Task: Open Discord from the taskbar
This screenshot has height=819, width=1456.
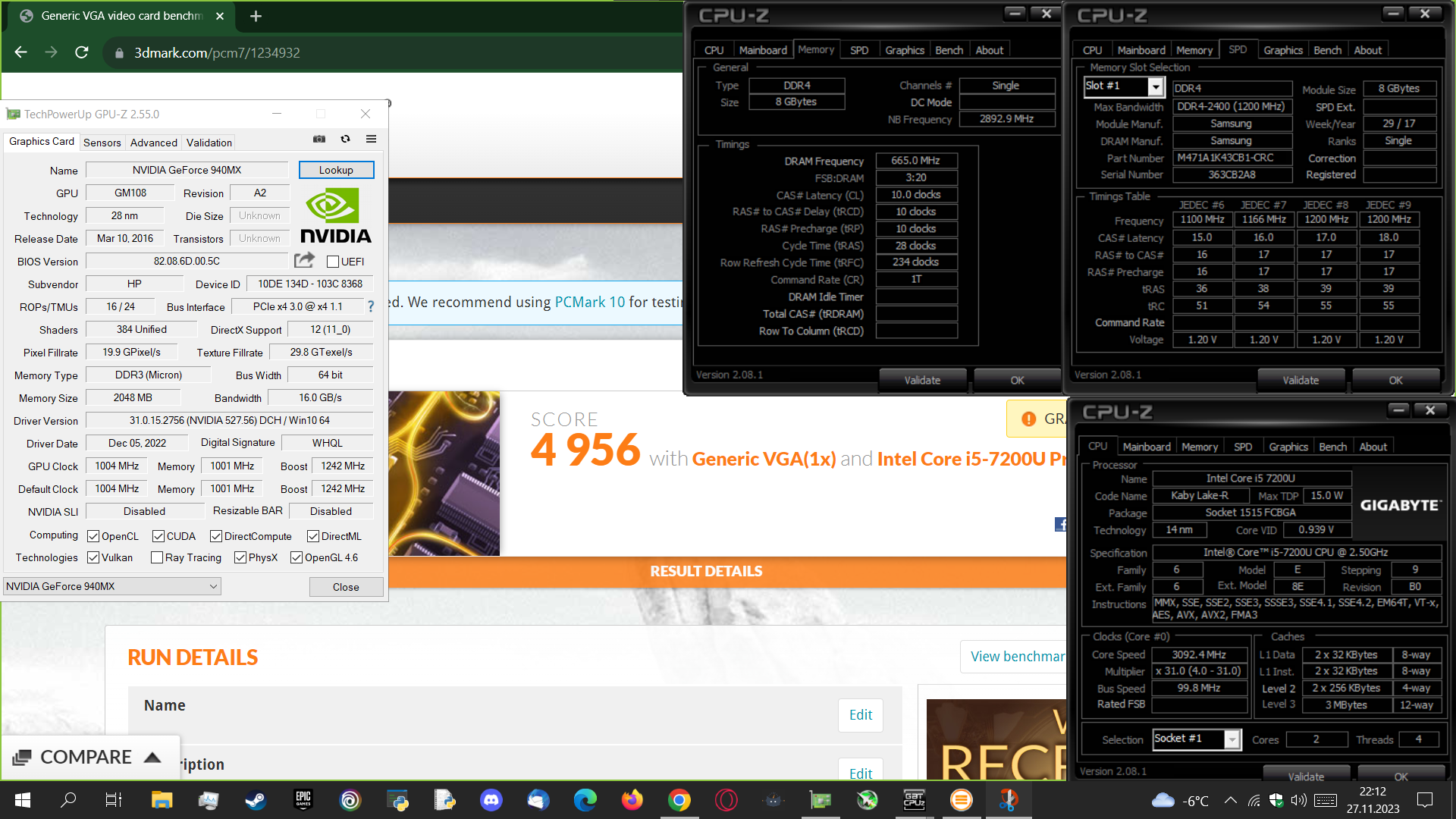Action: point(491,800)
